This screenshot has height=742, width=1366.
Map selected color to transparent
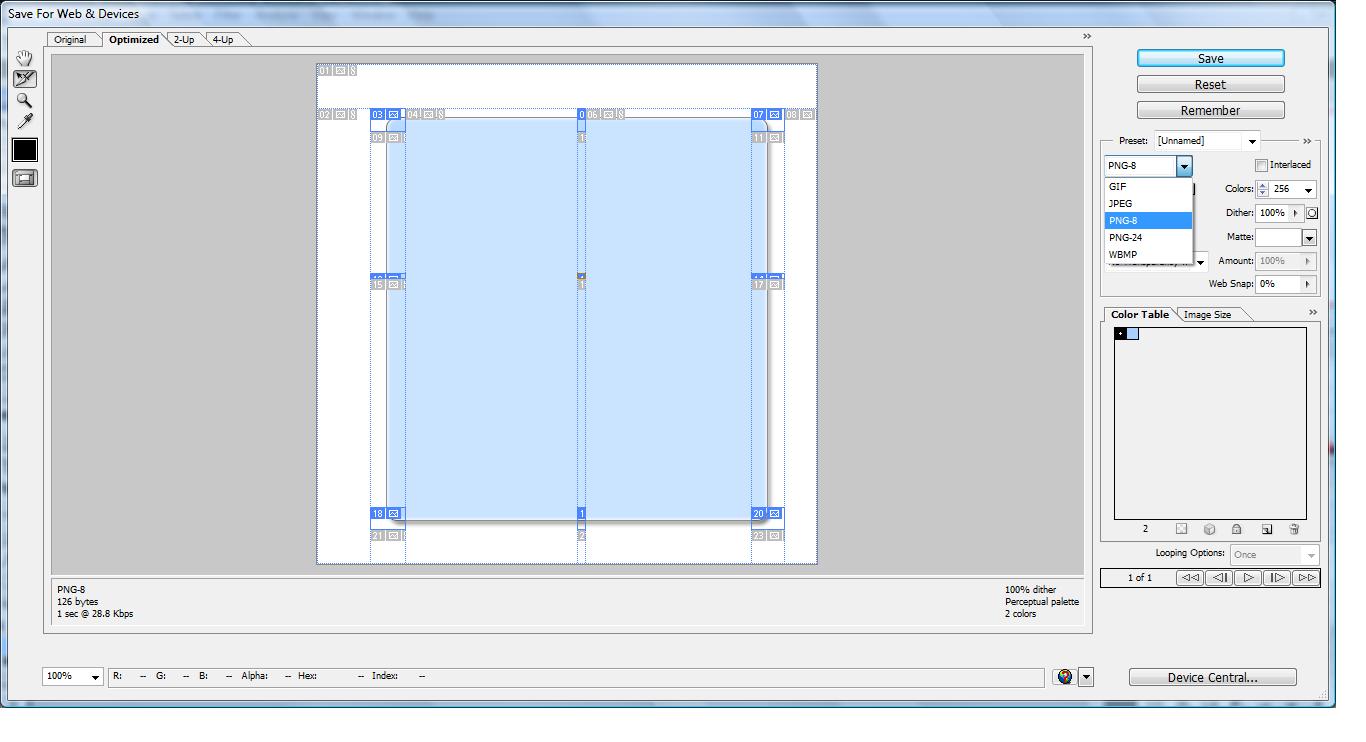tap(1182, 529)
